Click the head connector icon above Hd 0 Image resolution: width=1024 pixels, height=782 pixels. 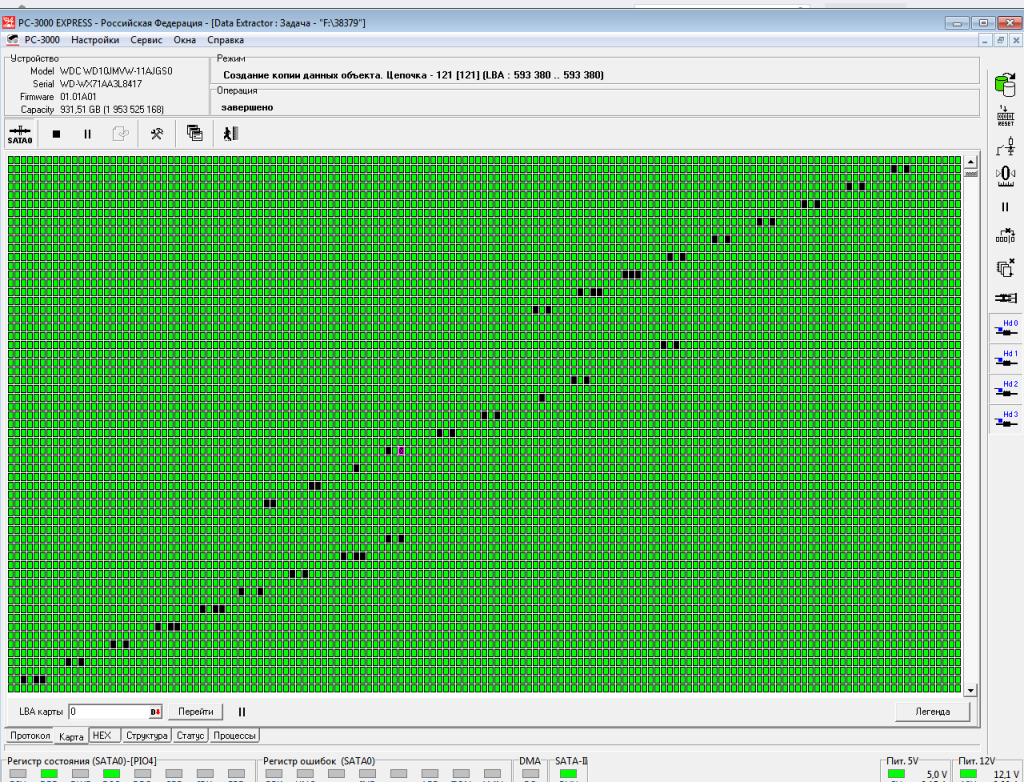[x=1006, y=298]
